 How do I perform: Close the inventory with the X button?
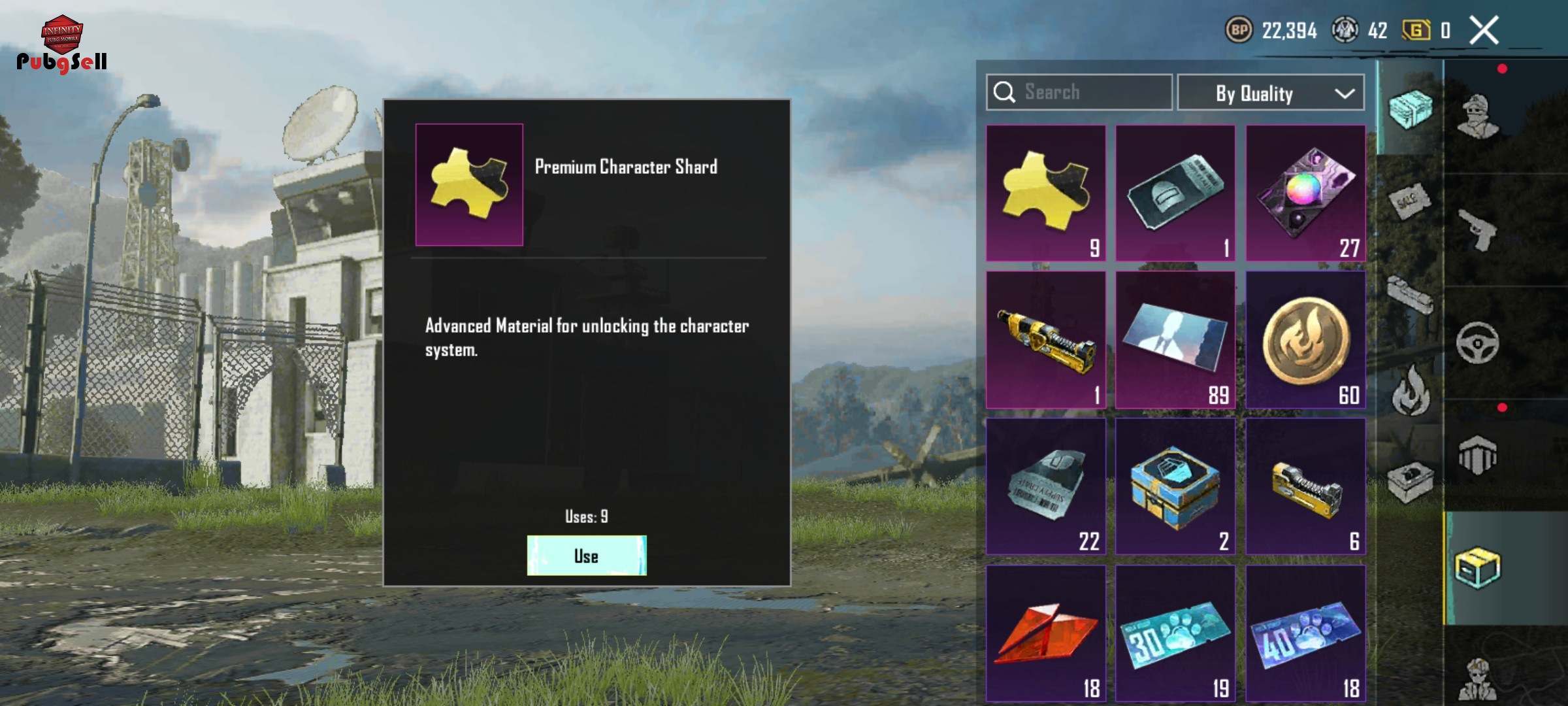coord(1484,30)
